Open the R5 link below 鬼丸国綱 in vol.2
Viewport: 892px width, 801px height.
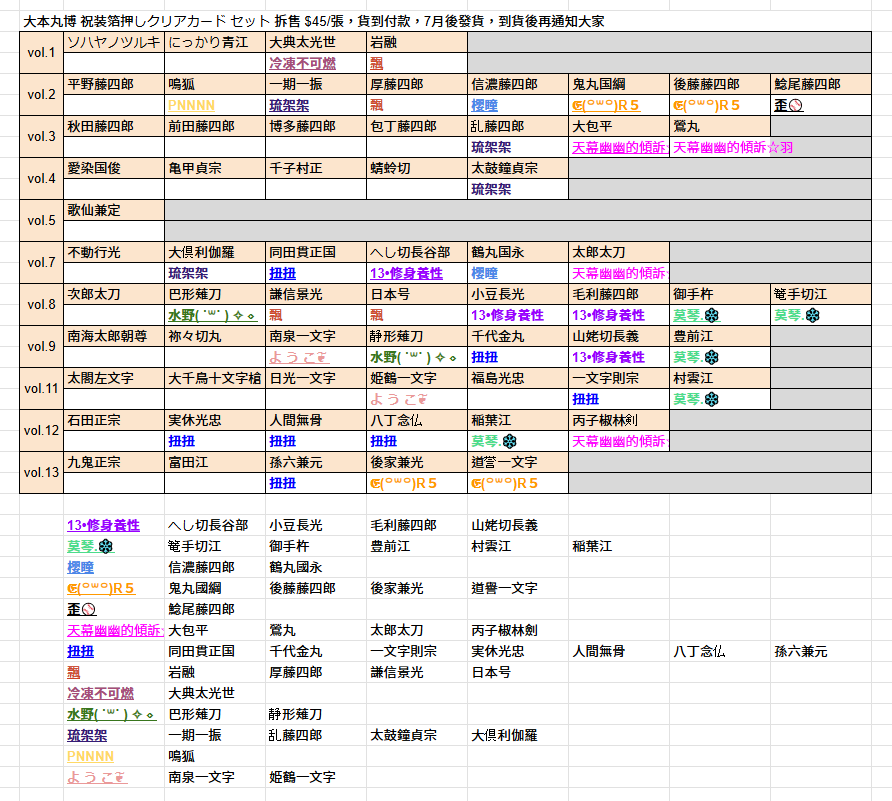pyautogui.click(x=606, y=105)
